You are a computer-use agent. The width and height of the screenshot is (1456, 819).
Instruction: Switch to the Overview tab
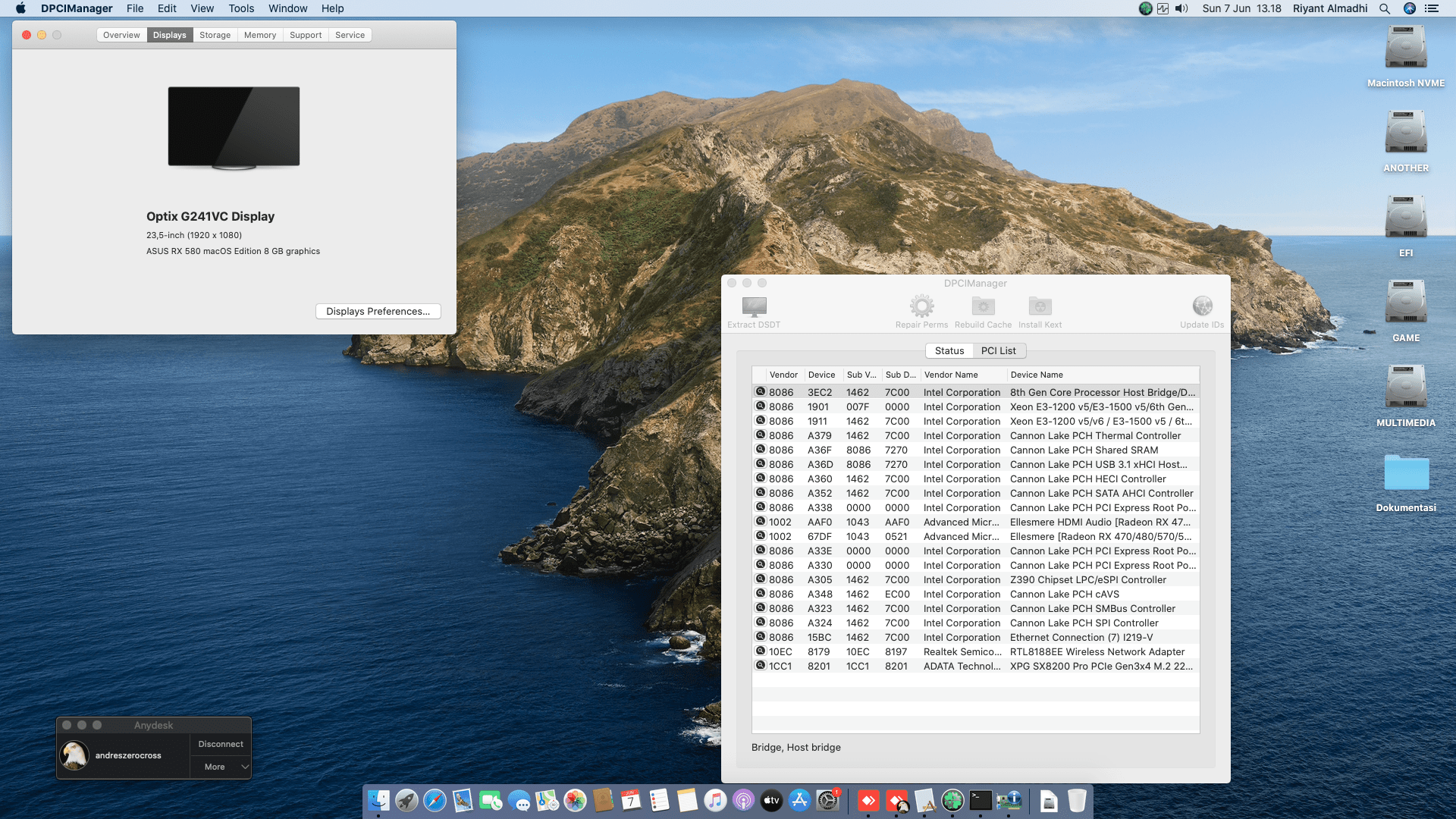[x=121, y=35]
